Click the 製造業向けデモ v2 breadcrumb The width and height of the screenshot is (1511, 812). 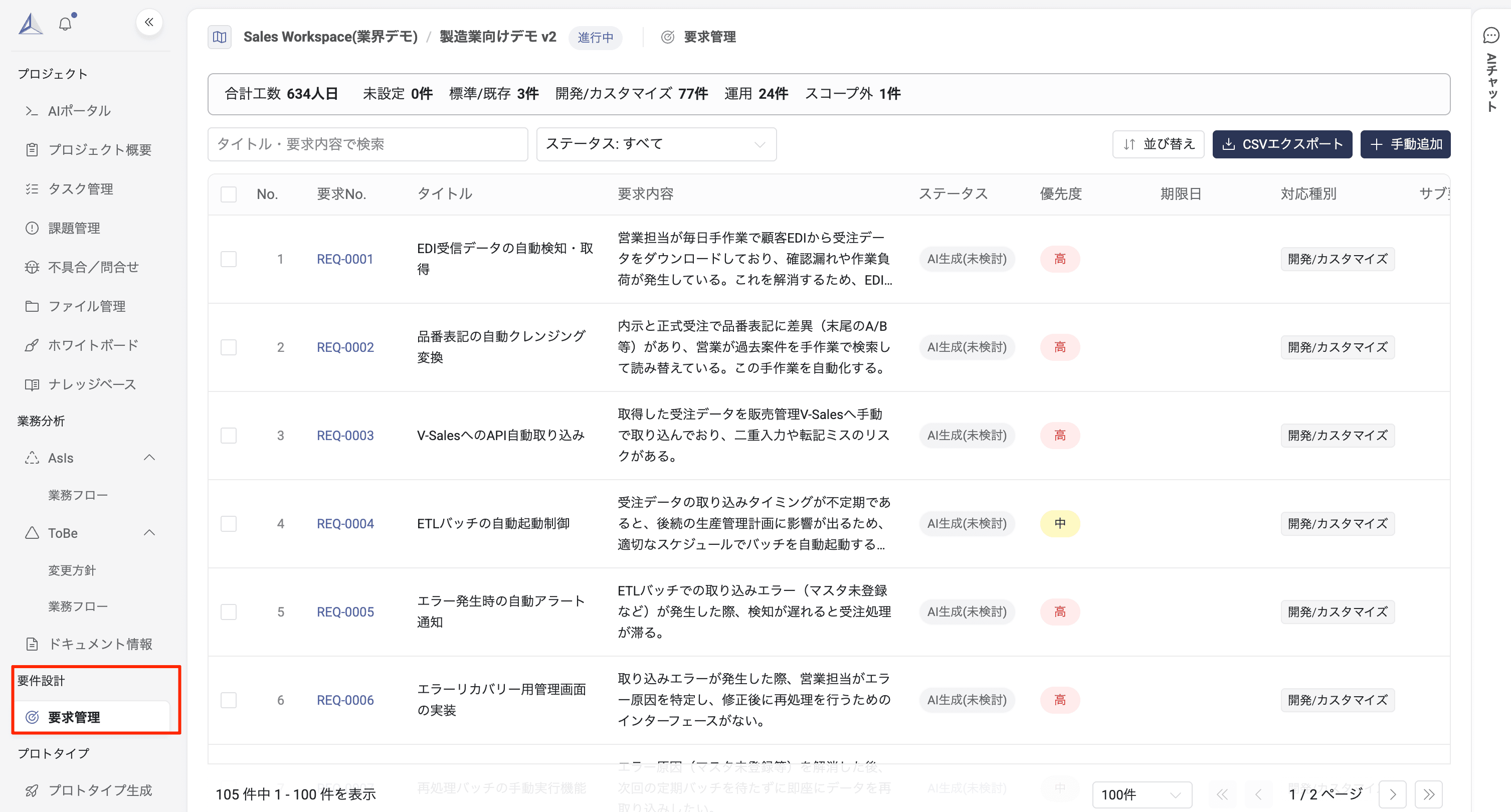498,37
